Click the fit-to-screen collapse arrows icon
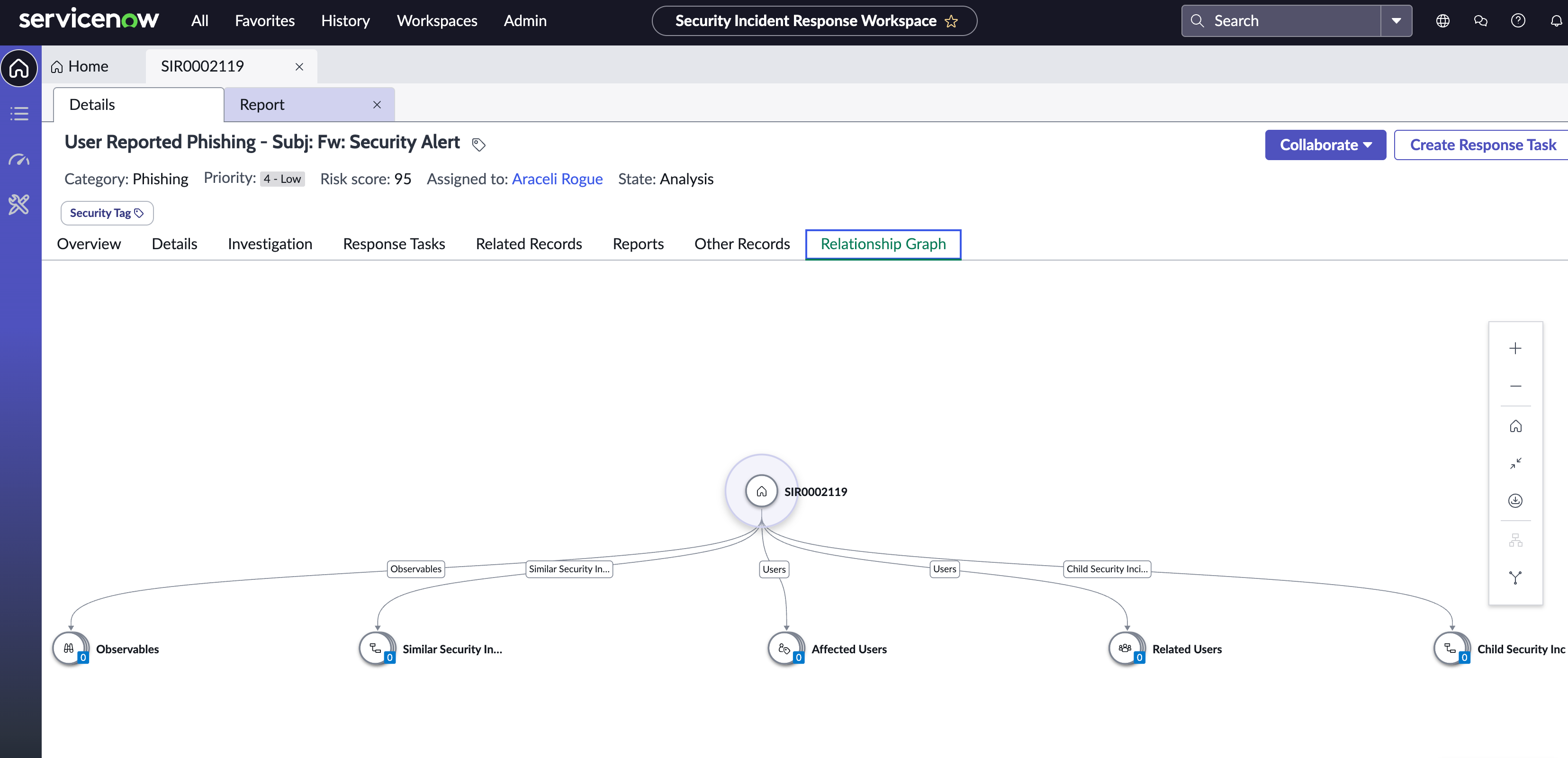 [x=1515, y=463]
